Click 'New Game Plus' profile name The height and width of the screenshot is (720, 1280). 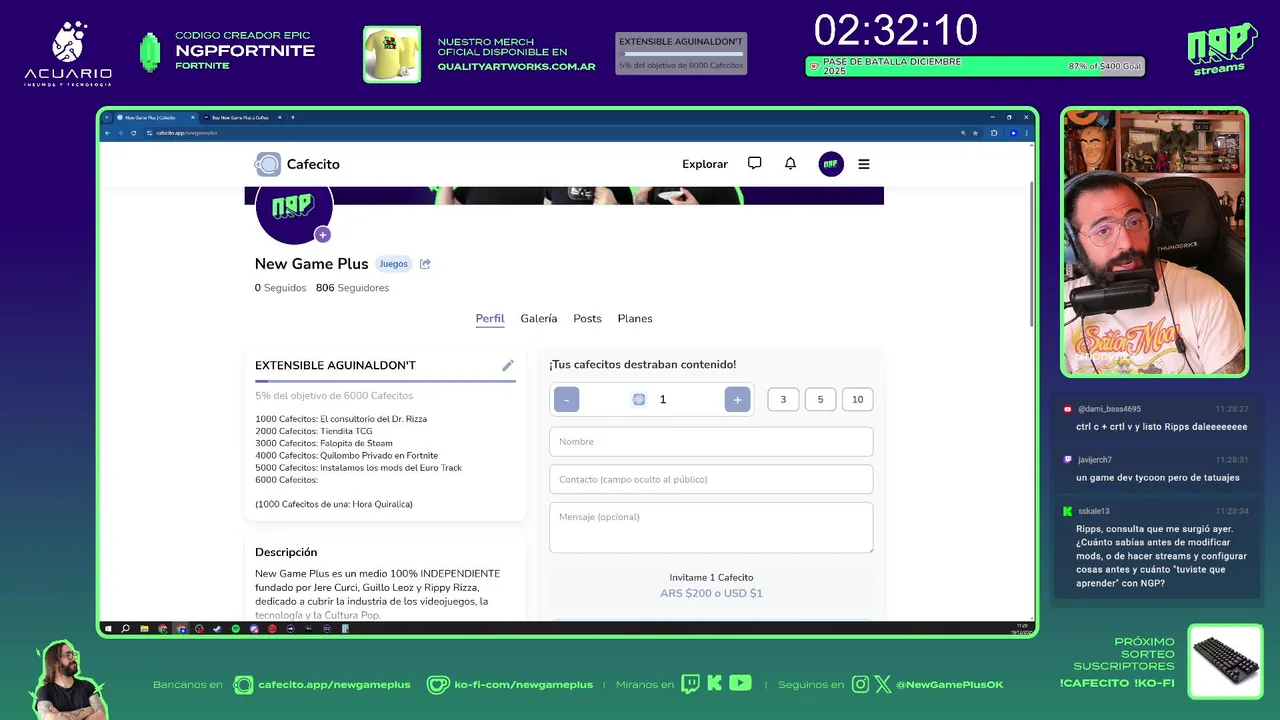[x=311, y=264]
